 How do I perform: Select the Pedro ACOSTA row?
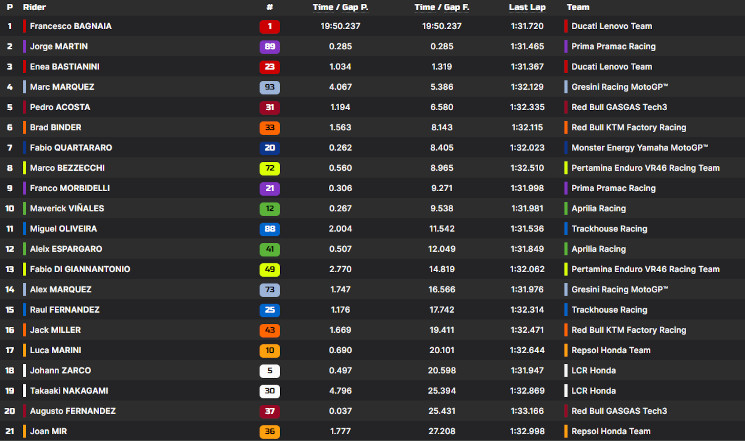click(x=372, y=107)
